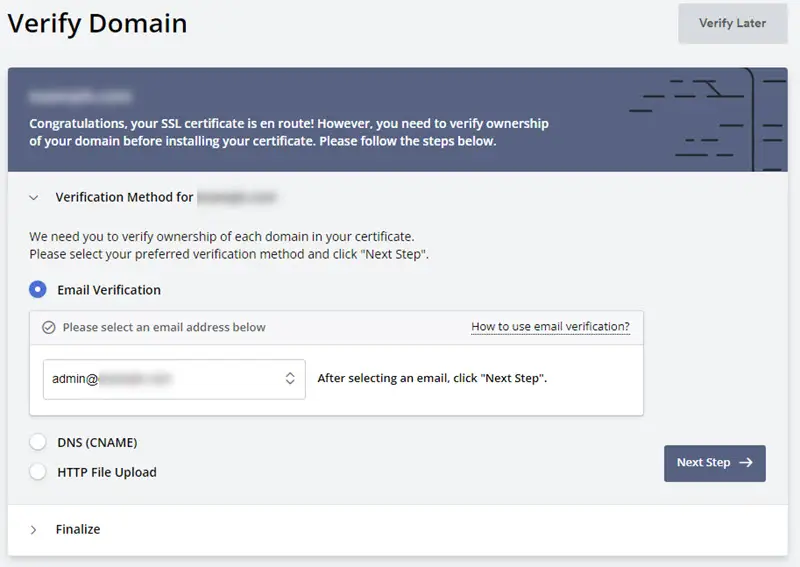
Task: Choose the DNS (CNAME) verification method
Action: click(x=38, y=442)
